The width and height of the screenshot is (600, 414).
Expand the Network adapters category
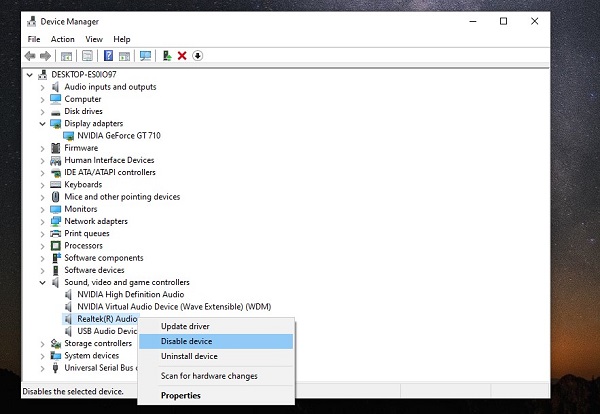coord(42,221)
